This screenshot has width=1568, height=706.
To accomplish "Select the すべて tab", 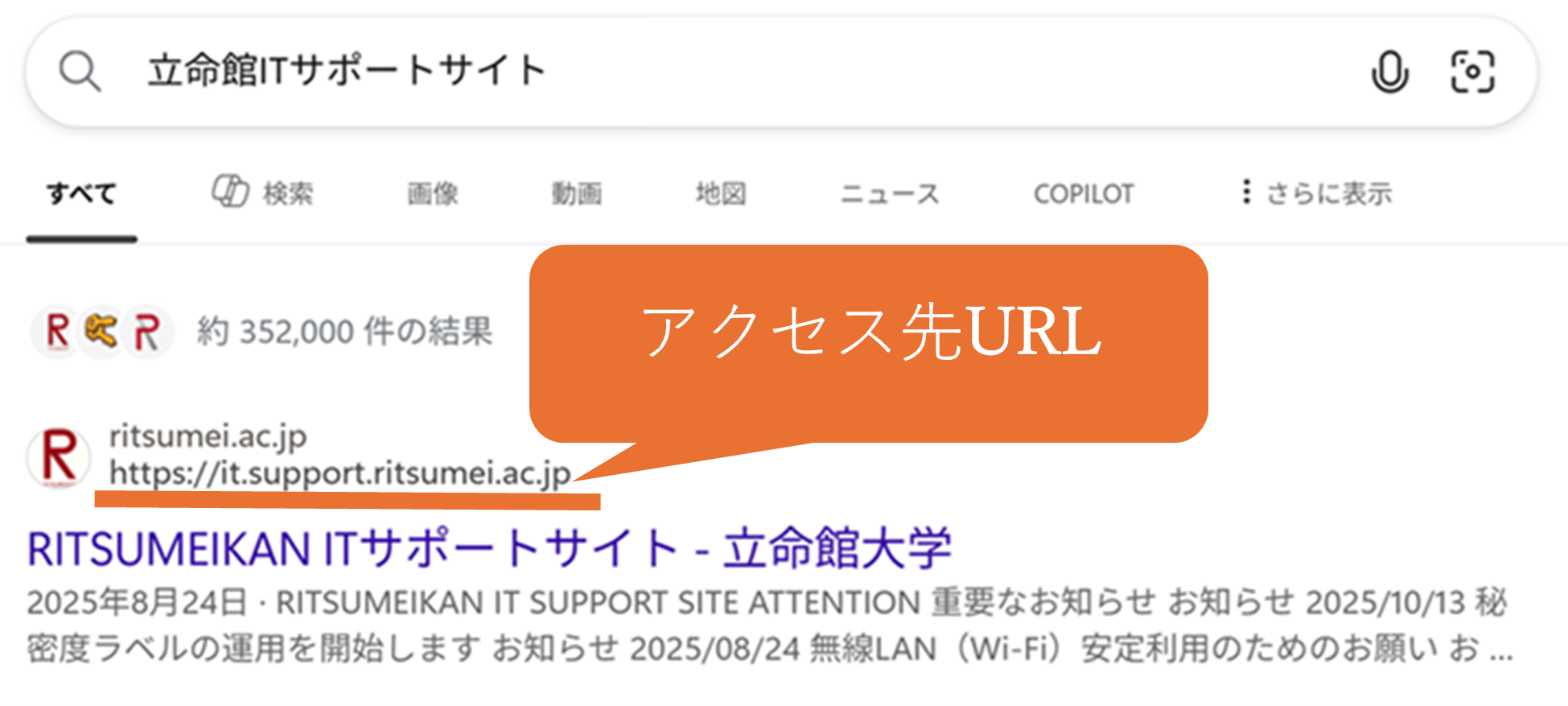I will coord(81,193).
